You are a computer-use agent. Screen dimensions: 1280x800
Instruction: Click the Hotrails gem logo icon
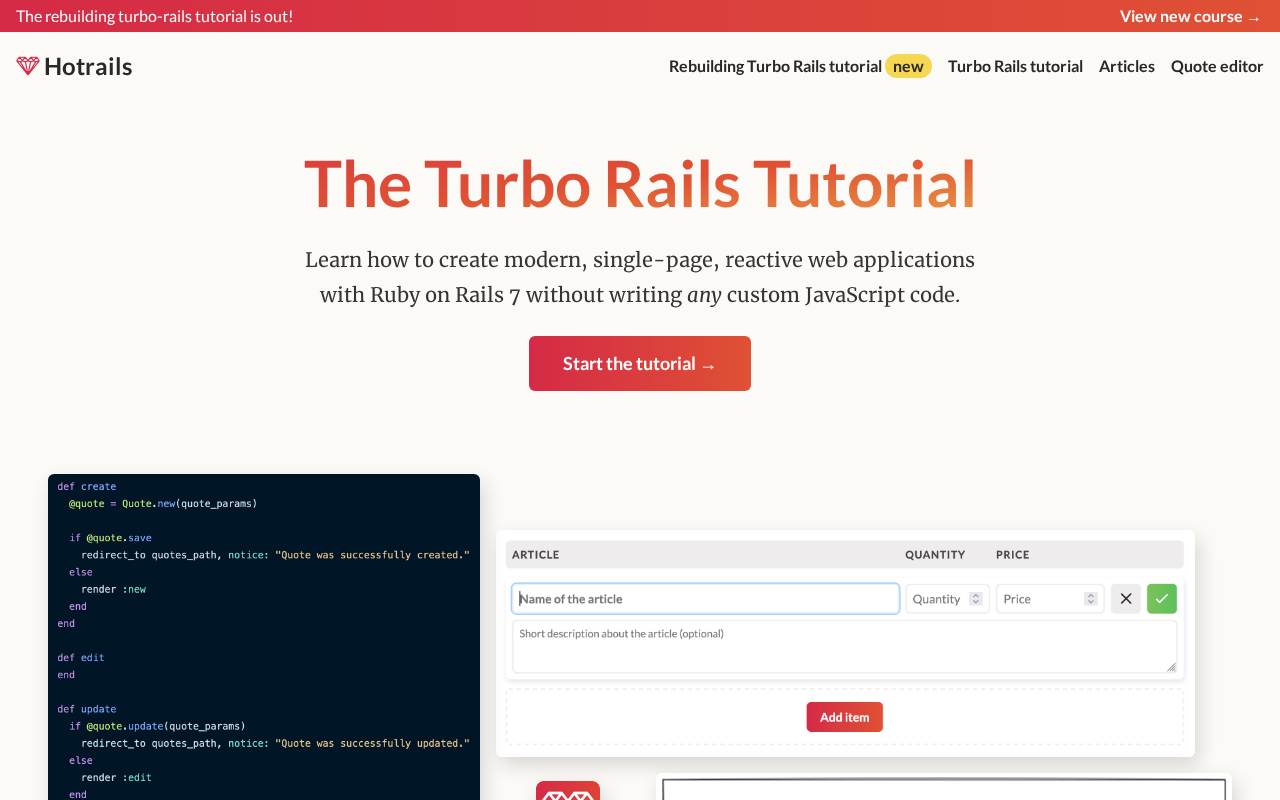click(x=28, y=66)
